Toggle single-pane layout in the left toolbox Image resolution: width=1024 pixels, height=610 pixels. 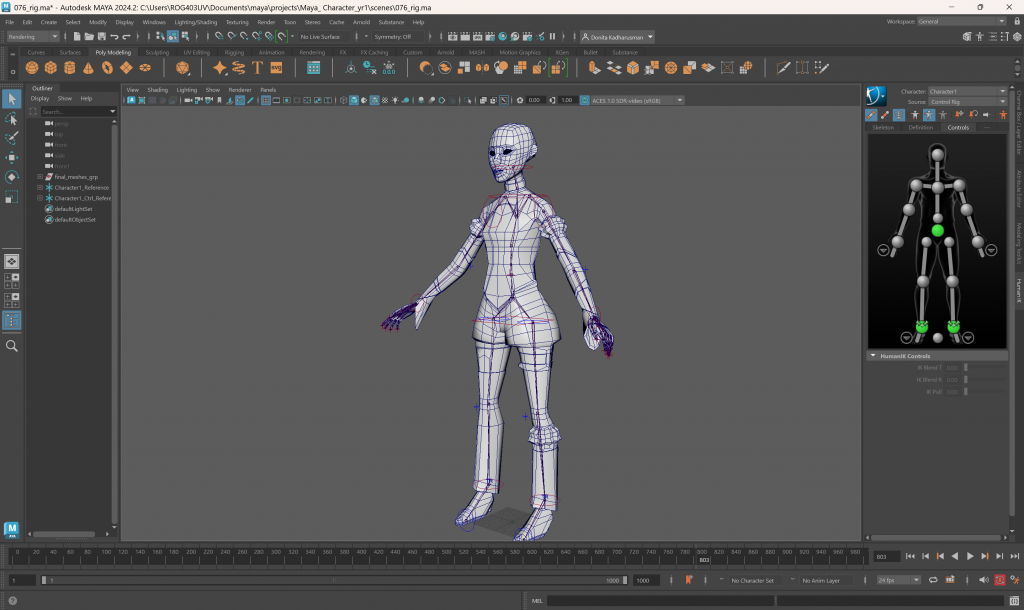12,261
